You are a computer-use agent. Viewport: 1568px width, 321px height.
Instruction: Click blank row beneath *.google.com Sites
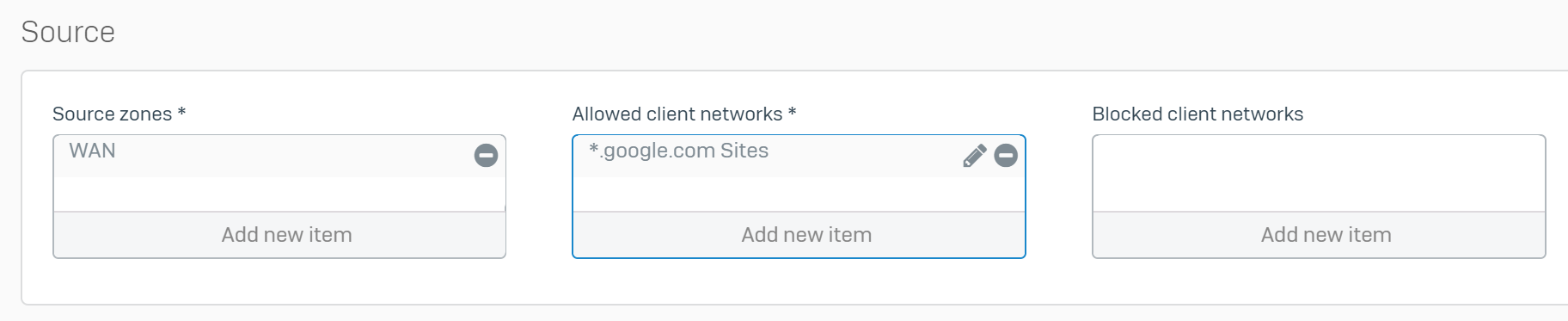[799, 194]
